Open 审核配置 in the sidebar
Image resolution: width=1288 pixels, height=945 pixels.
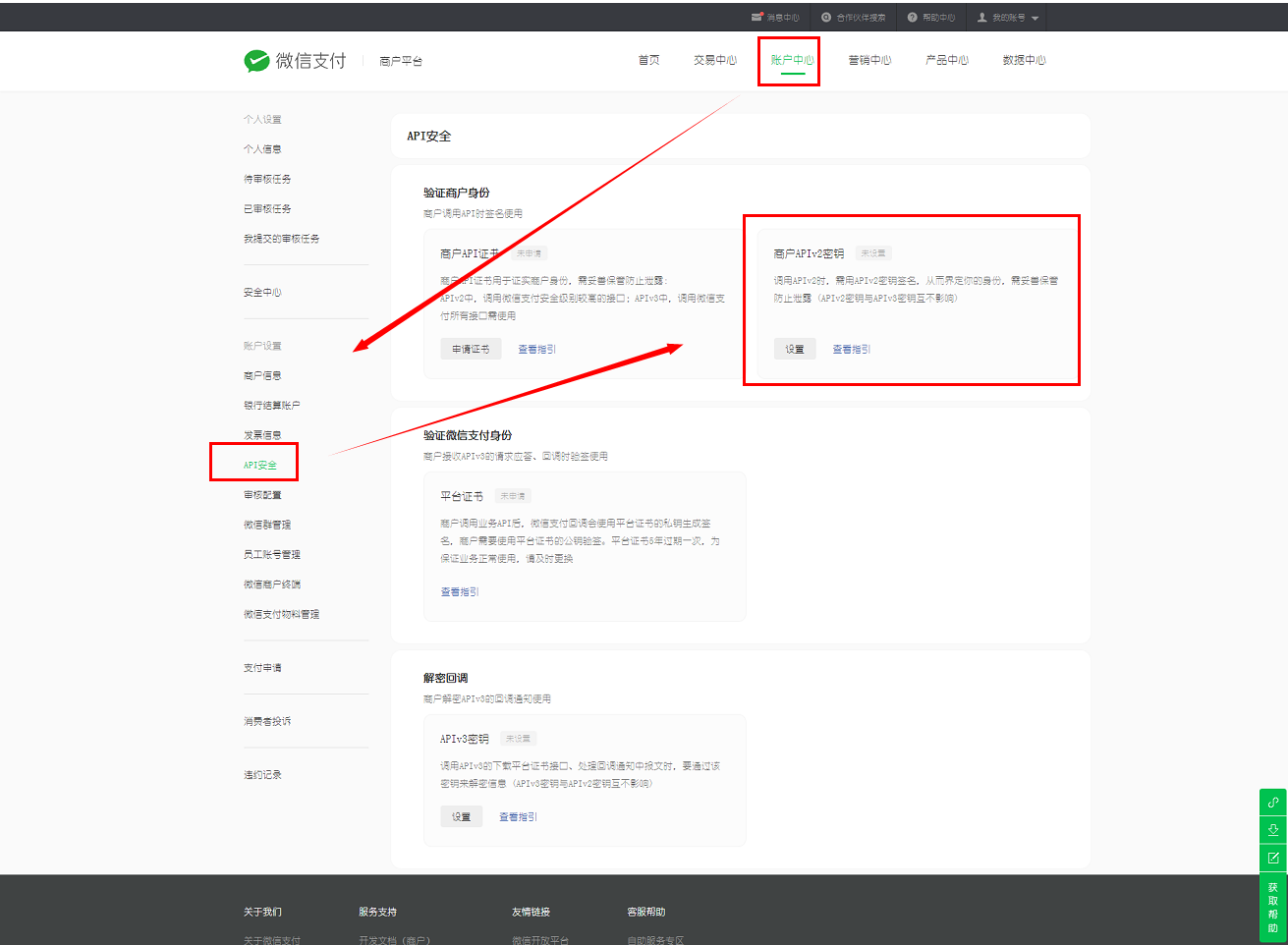pyautogui.click(x=262, y=495)
